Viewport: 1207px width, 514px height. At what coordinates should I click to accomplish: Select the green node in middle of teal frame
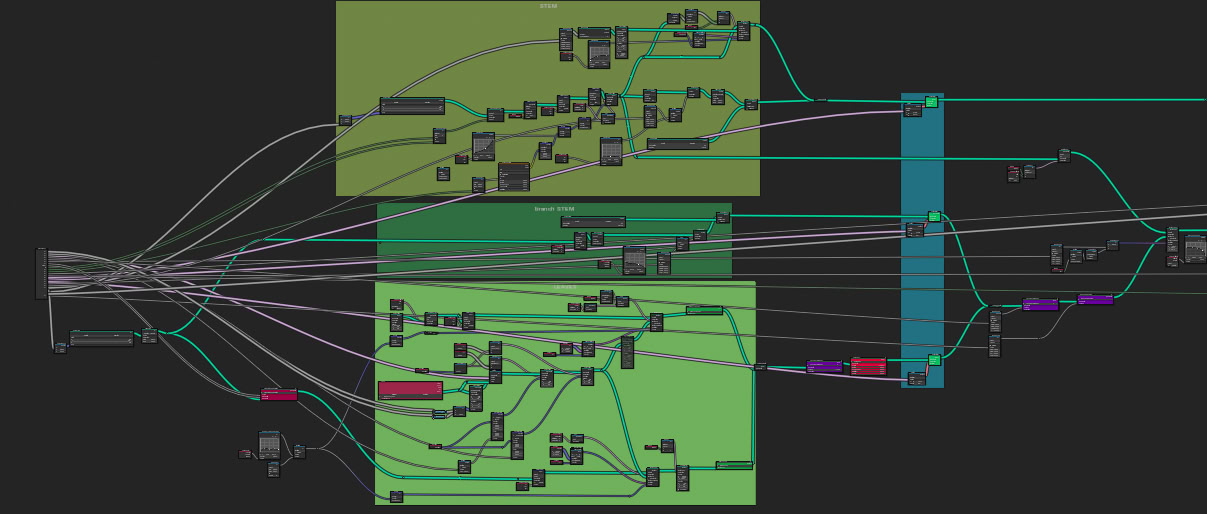tap(934, 216)
